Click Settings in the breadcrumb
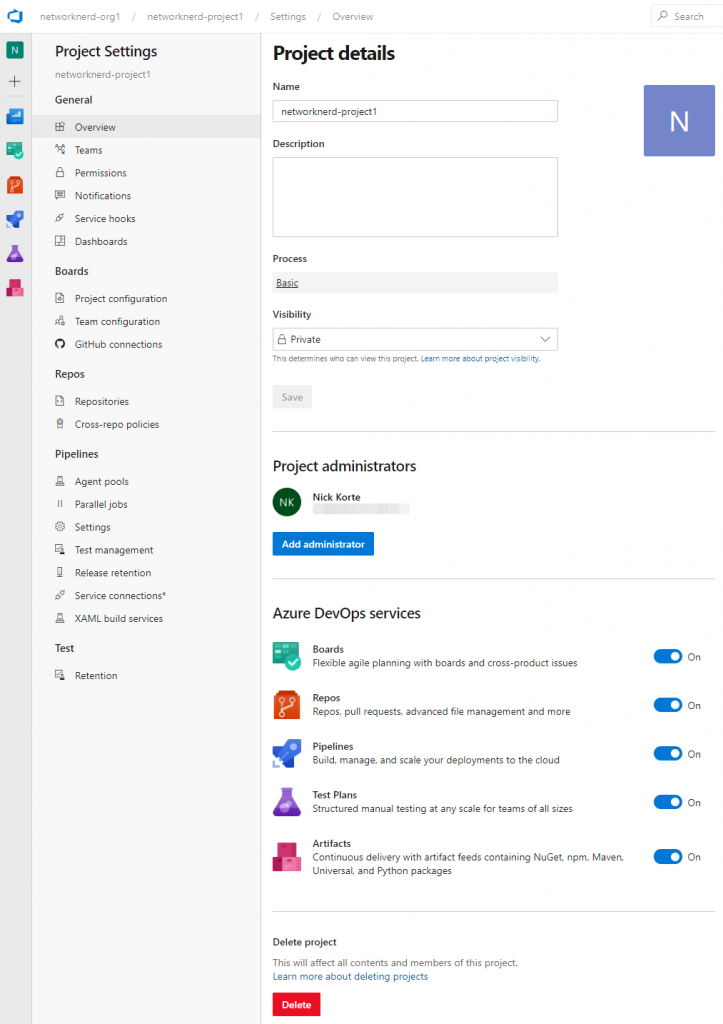Screen dimensions: 723x1024 [288, 16]
